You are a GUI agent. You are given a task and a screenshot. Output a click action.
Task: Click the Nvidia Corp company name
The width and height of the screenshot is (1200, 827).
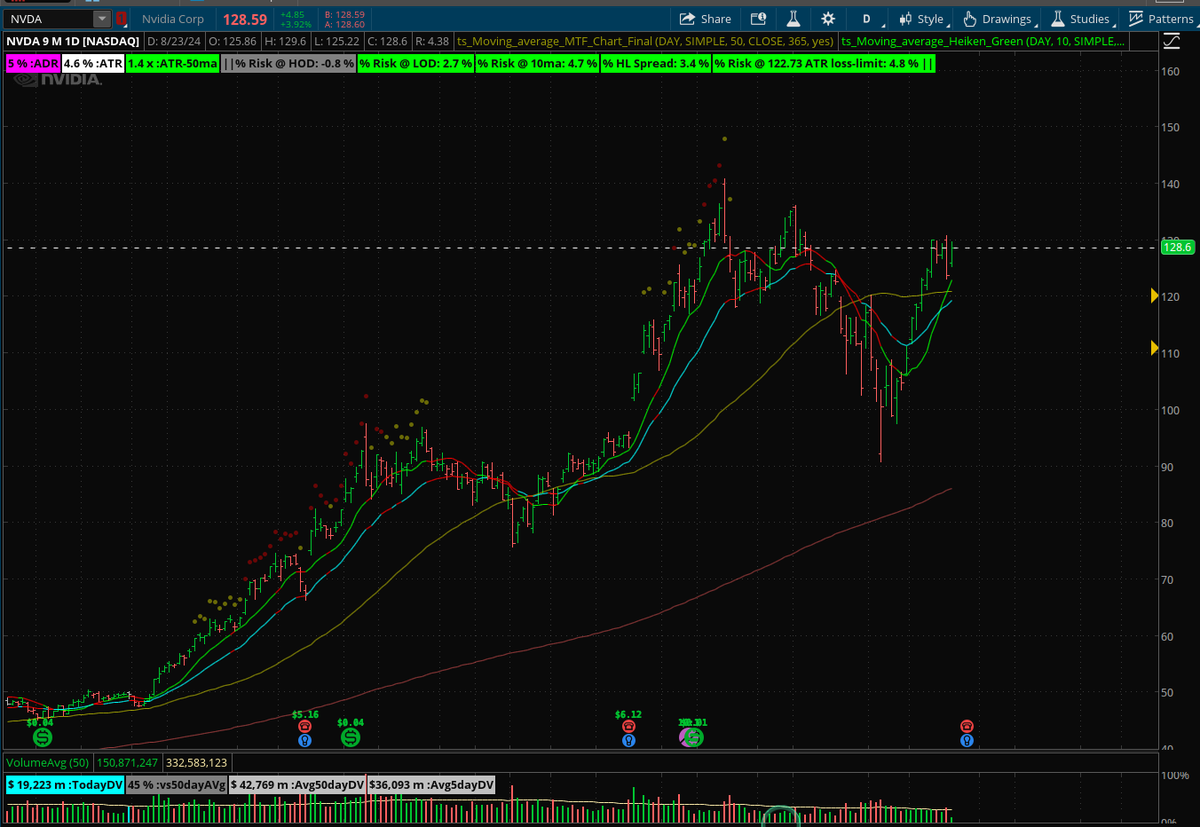click(x=175, y=19)
